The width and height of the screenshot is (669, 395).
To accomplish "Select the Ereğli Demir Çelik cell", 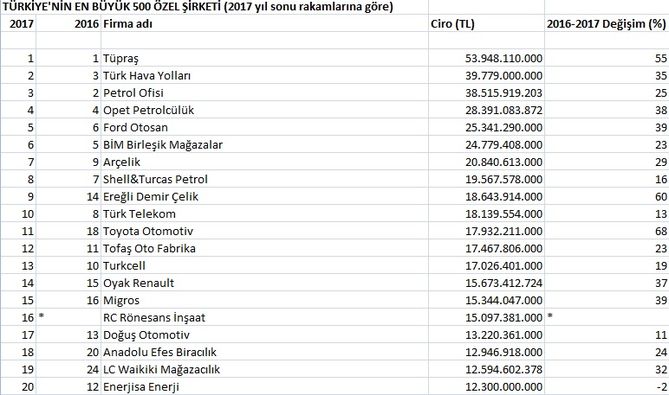I will pos(265,196).
